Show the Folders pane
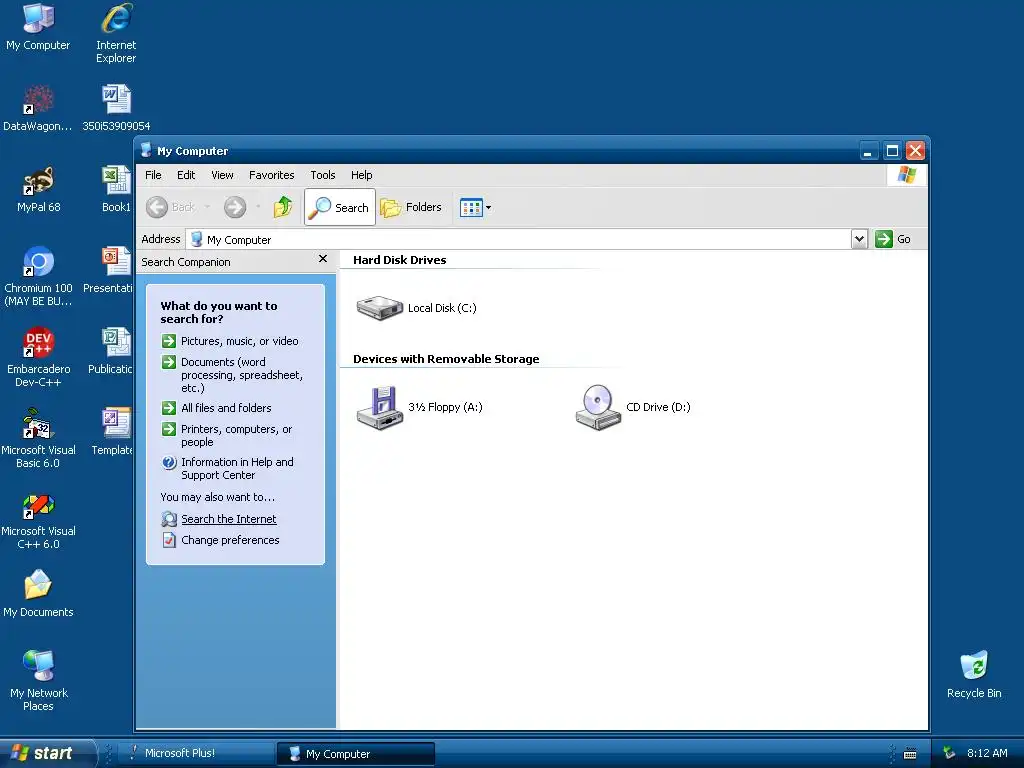This screenshot has height=768, width=1024. coord(411,207)
